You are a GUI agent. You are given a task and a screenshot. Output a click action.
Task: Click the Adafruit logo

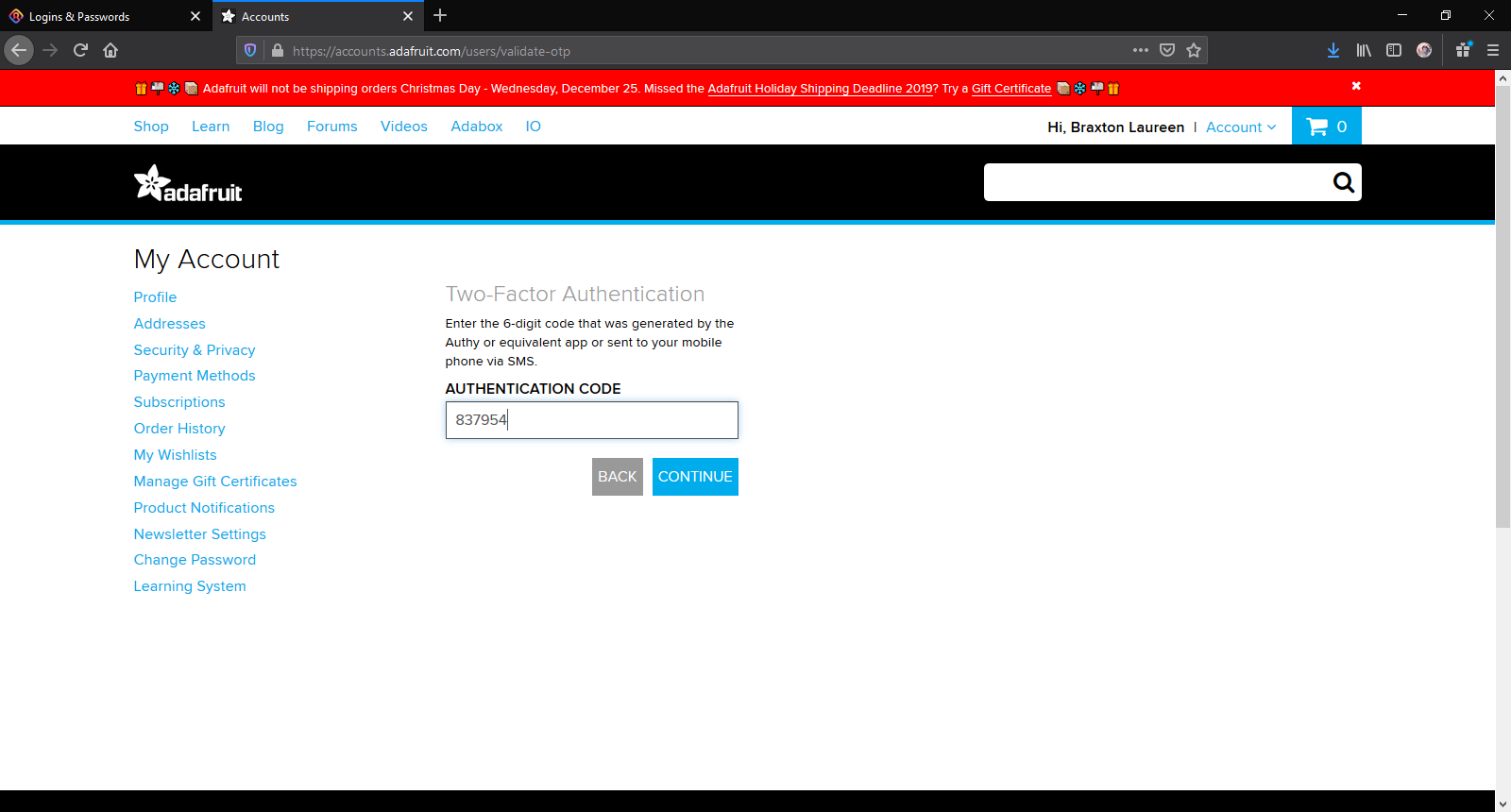[x=188, y=184]
